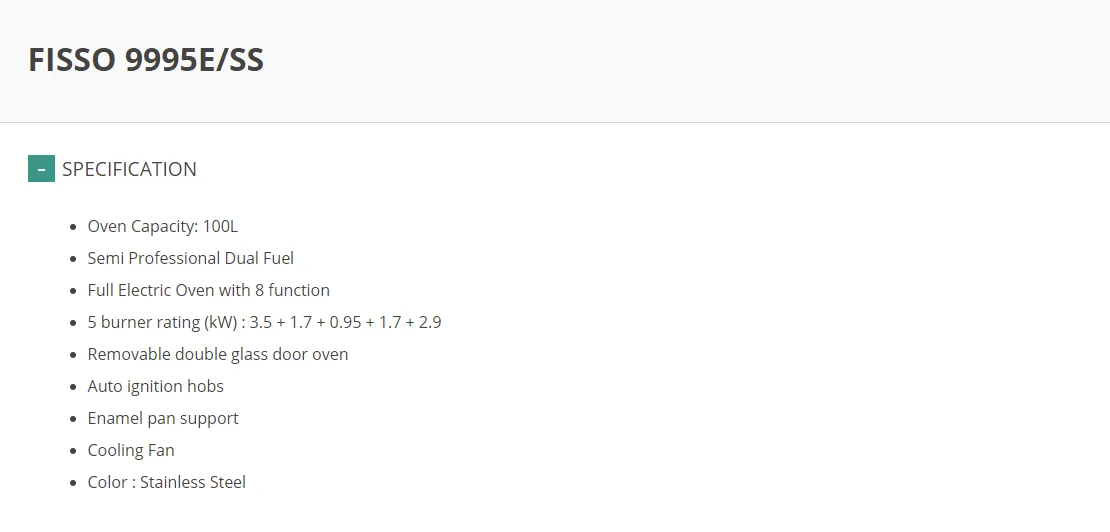Click the bullet beside Semi Professional Dual Fuel
This screenshot has width=1110, height=532.
click(x=74, y=259)
